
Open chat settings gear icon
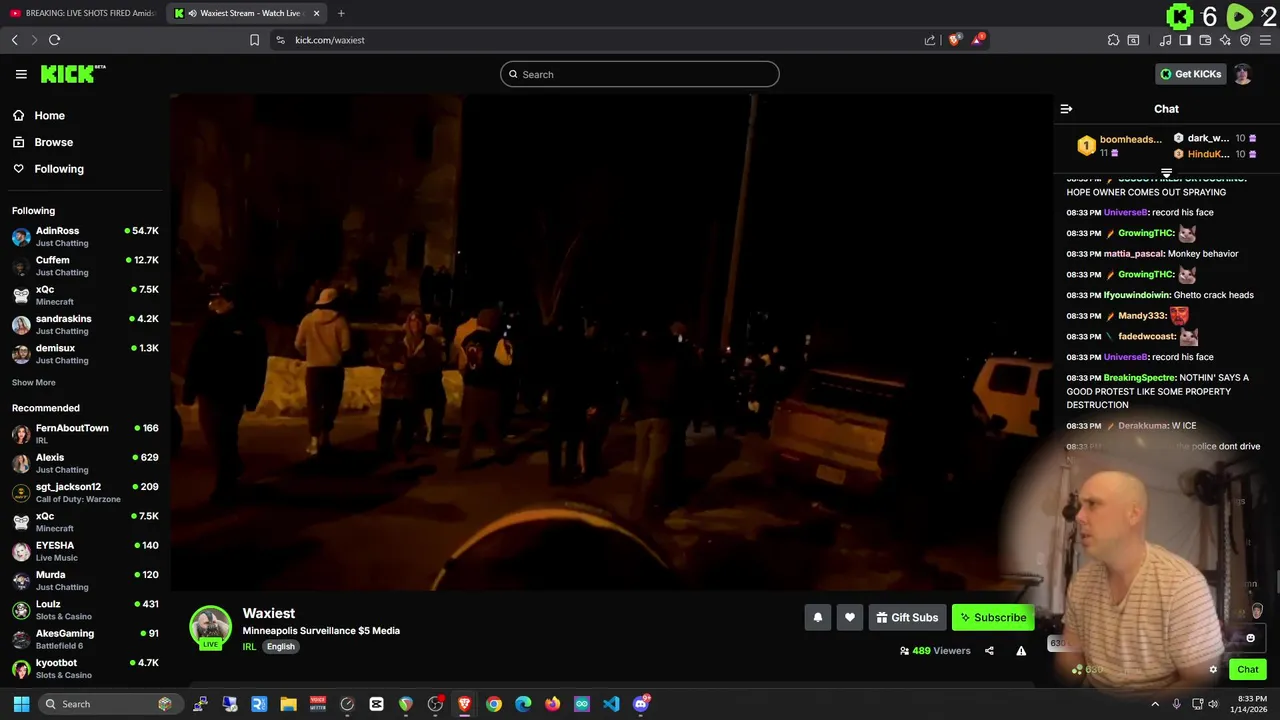1213,670
